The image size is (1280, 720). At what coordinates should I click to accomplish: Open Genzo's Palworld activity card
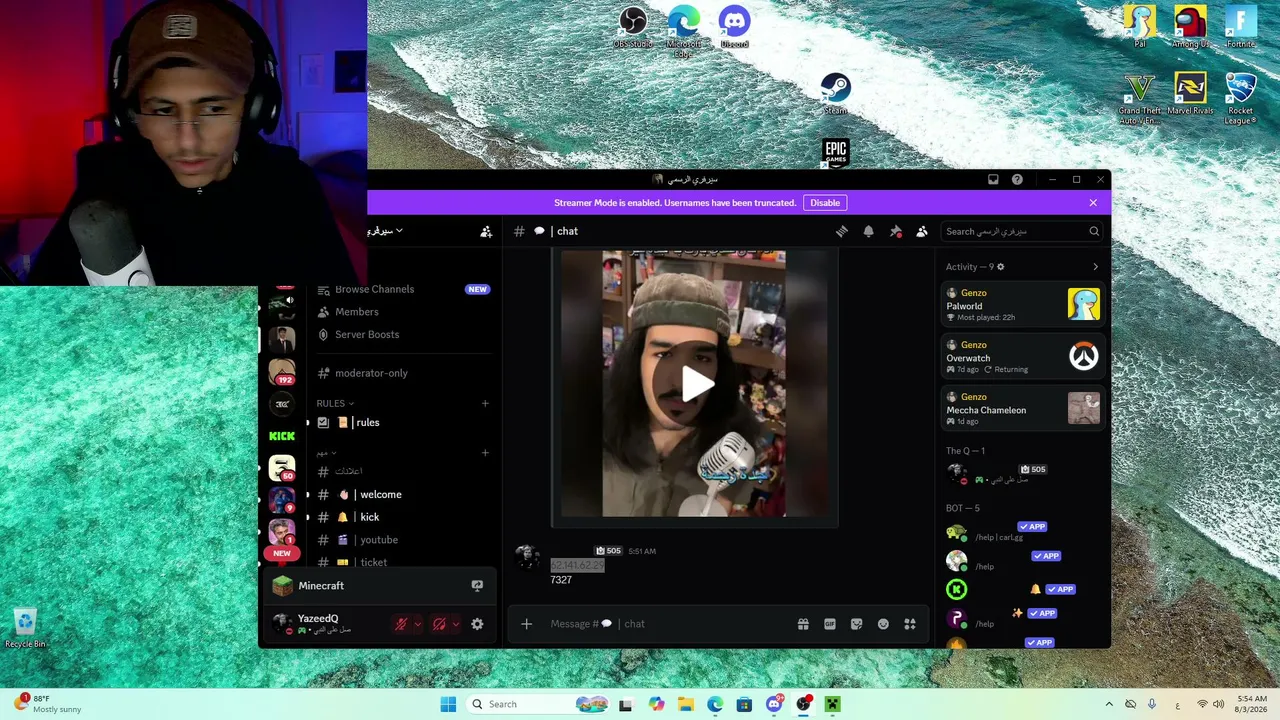[1022, 304]
